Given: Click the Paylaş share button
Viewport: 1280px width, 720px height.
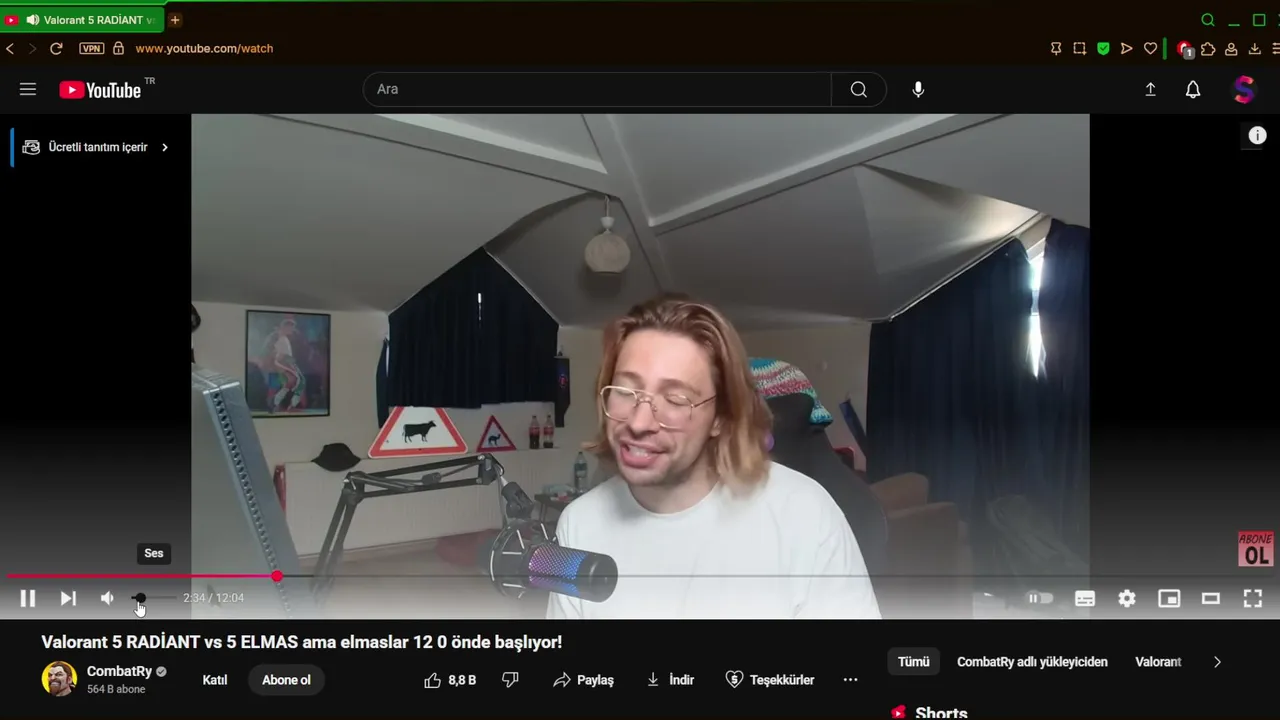Looking at the screenshot, I should 584,680.
